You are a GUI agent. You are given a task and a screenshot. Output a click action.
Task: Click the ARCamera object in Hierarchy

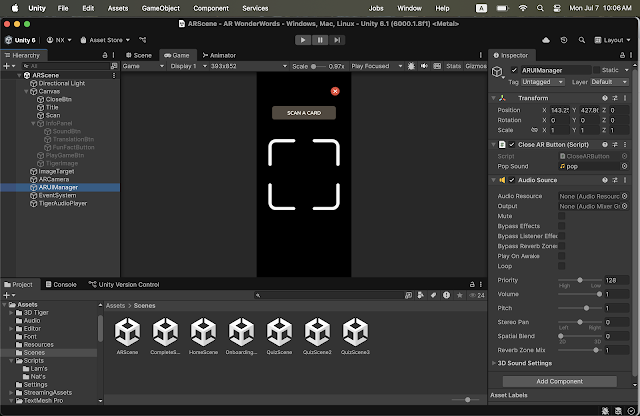tap(54, 178)
